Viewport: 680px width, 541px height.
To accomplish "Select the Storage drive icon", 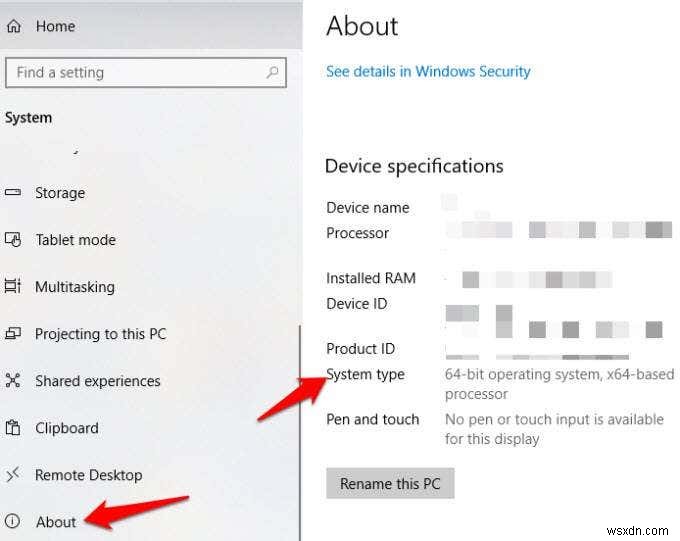I will tap(13, 192).
